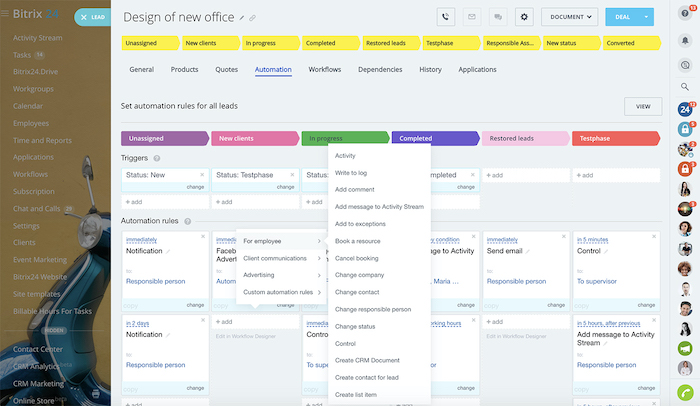
Task: Select the yellow Converted status stage
Action: pyautogui.click(x=631, y=43)
